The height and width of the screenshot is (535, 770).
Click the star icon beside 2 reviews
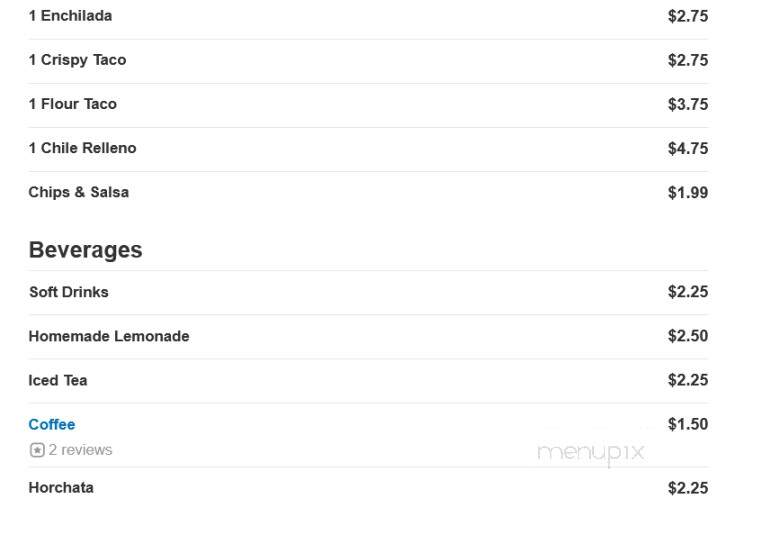[37, 450]
